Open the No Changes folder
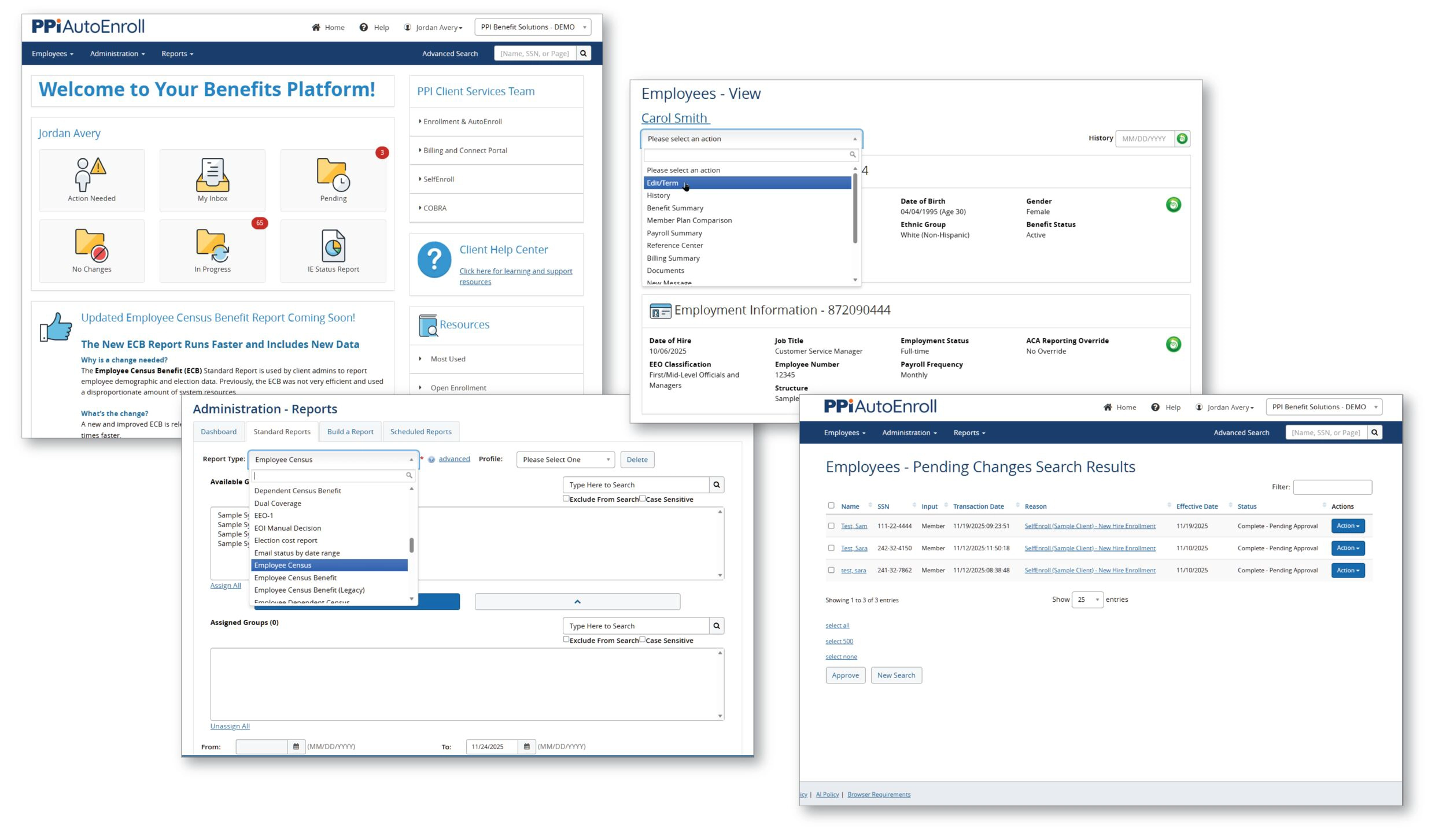Image resolution: width=1446 pixels, height=840 pixels. tap(91, 250)
